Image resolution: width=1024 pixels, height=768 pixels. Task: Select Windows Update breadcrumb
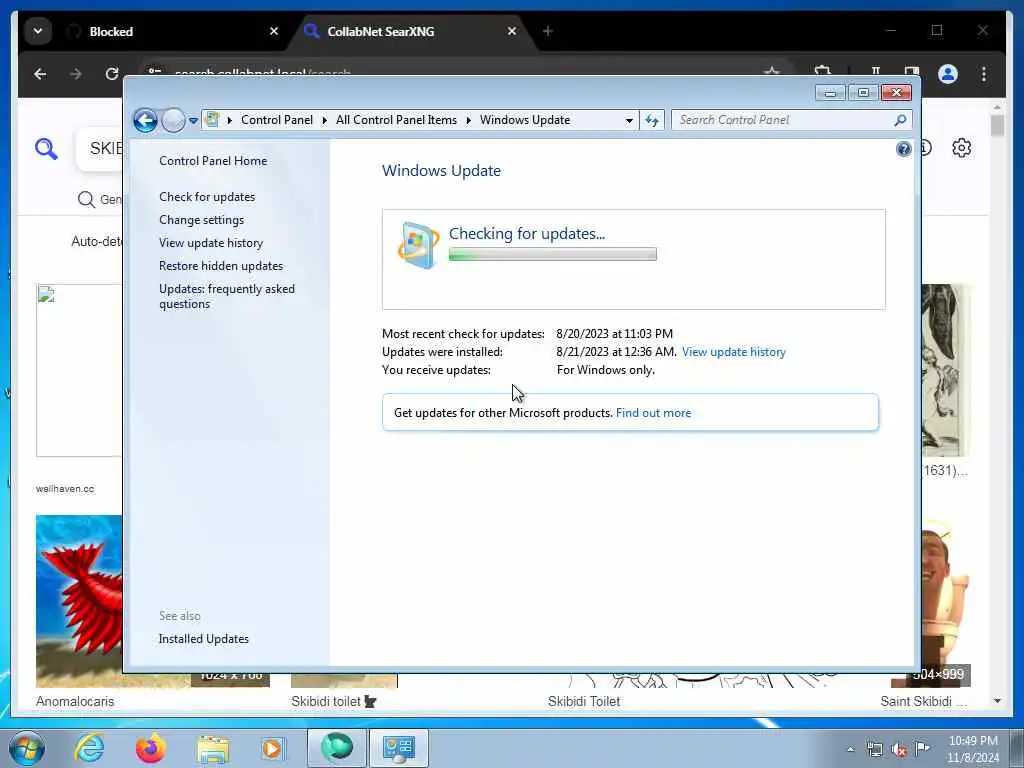(x=525, y=120)
